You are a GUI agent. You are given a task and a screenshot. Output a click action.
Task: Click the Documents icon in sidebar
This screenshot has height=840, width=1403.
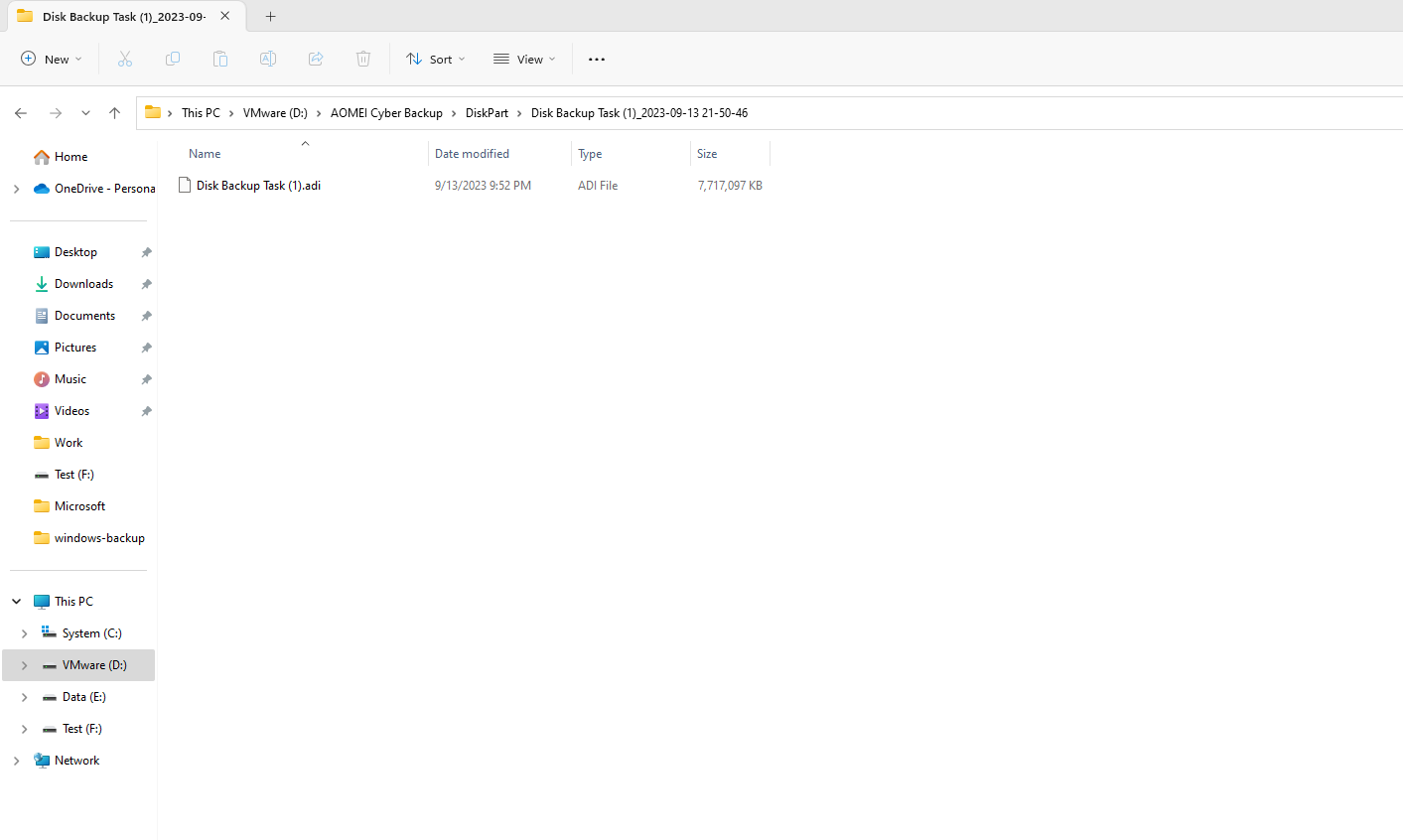pos(42,316)
